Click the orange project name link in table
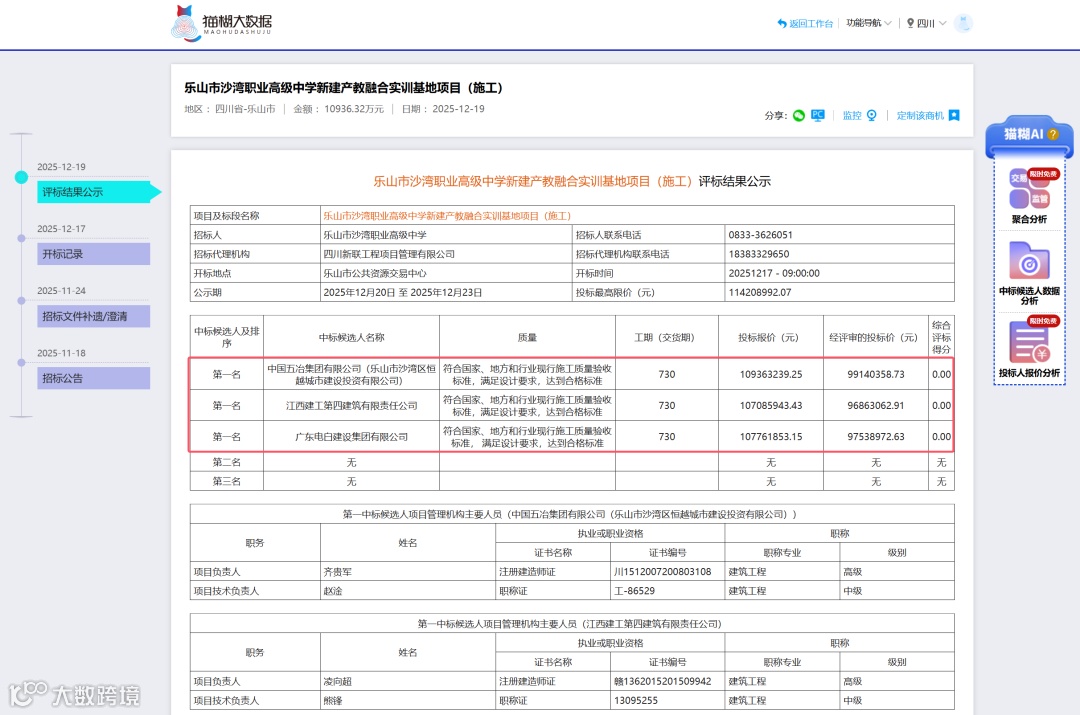 click(447, 216)
